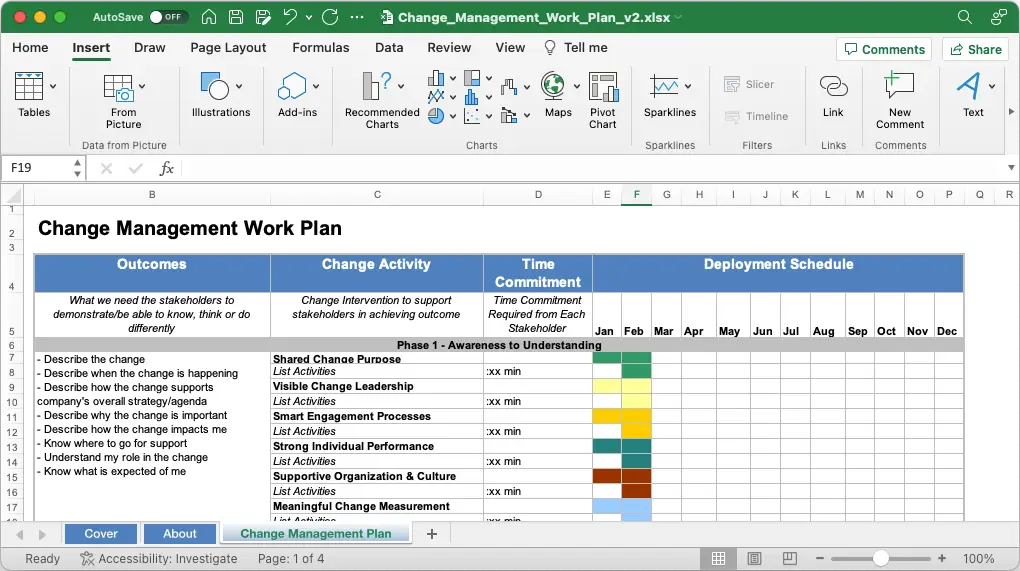Click the Tables icon
This screenshot has height=571, width=1020.
tap(29, 86)
